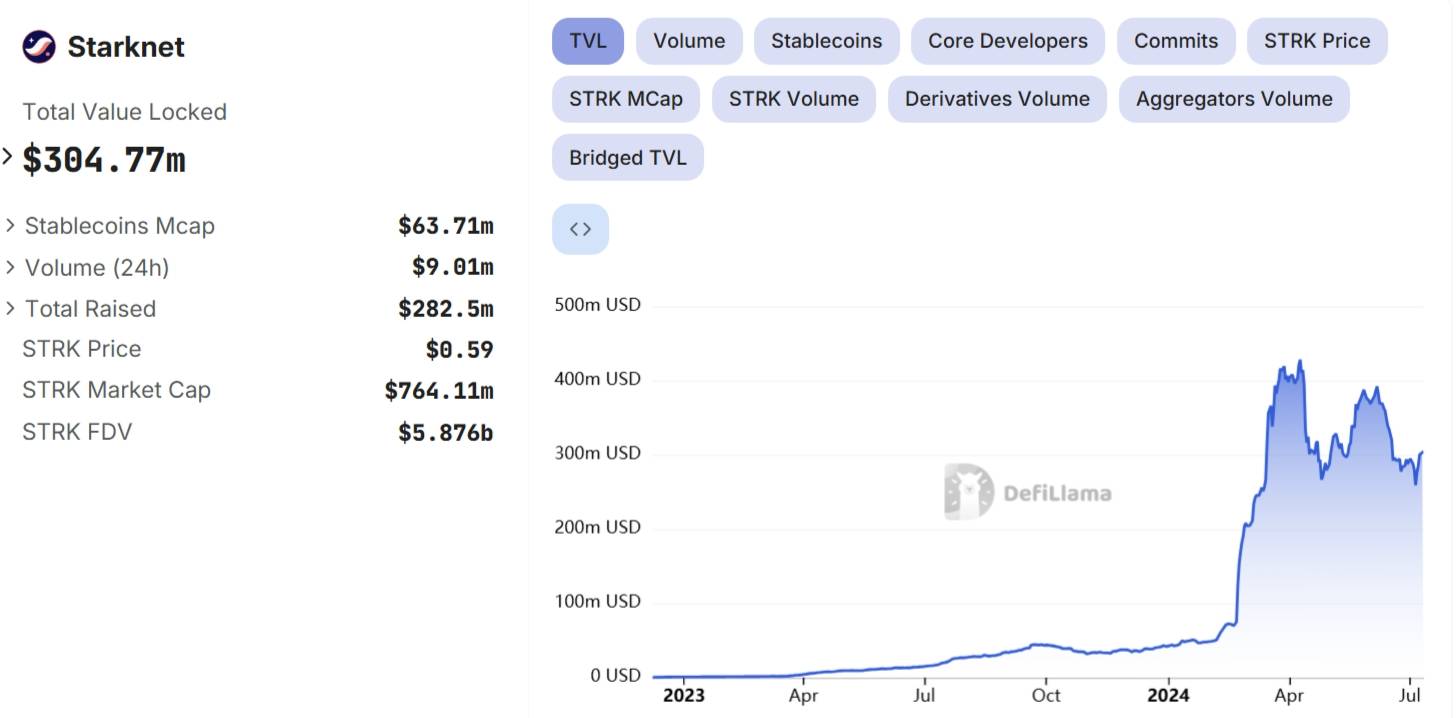Click the STRK Price label
This screenshot has width=1456, height=718.
pos(82,349)
